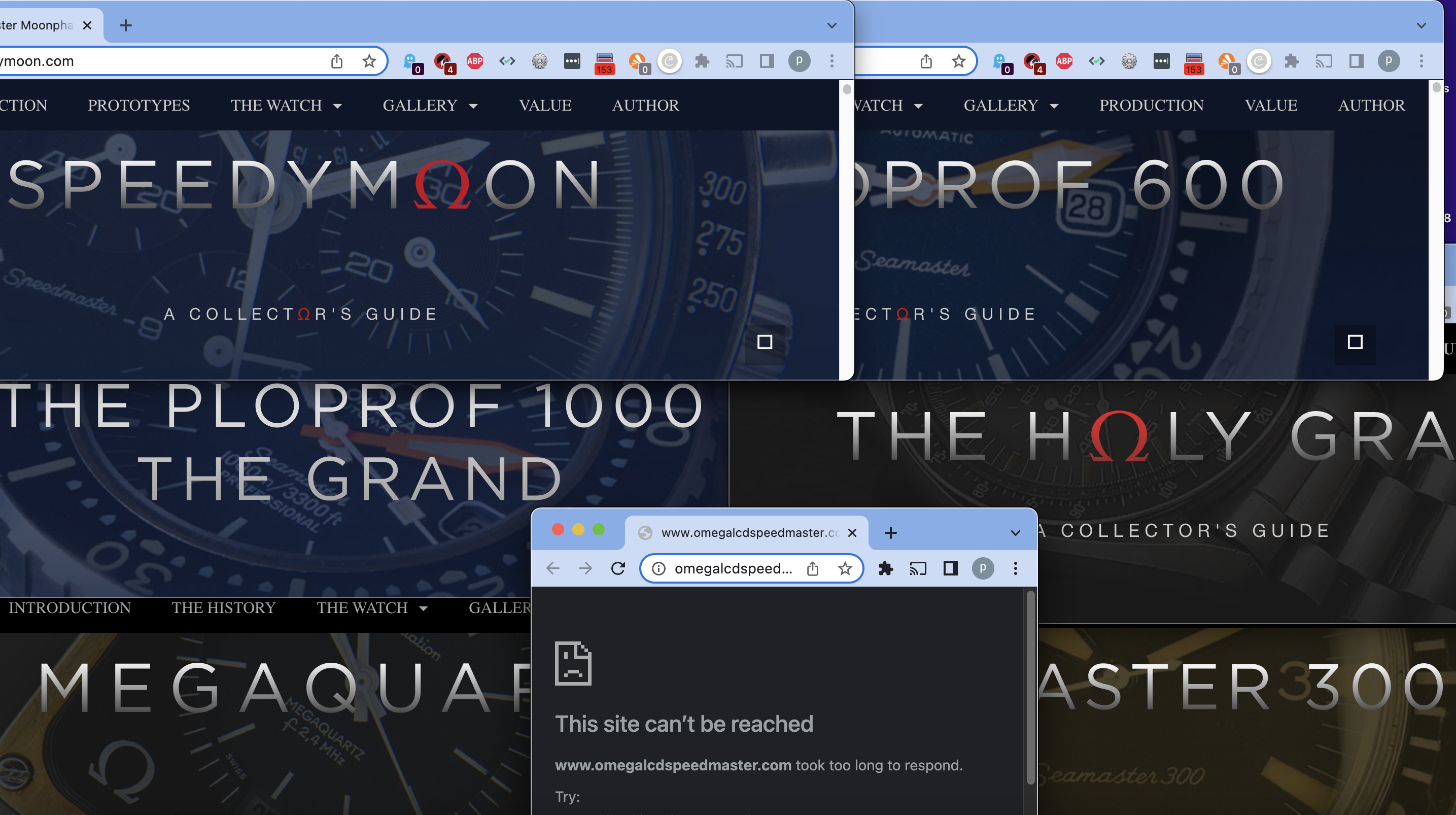The height and width of the screenshot is (815, 1456).
Task: Toggle the square checkbox on Speedymoon banner
Action: point(764,342)
